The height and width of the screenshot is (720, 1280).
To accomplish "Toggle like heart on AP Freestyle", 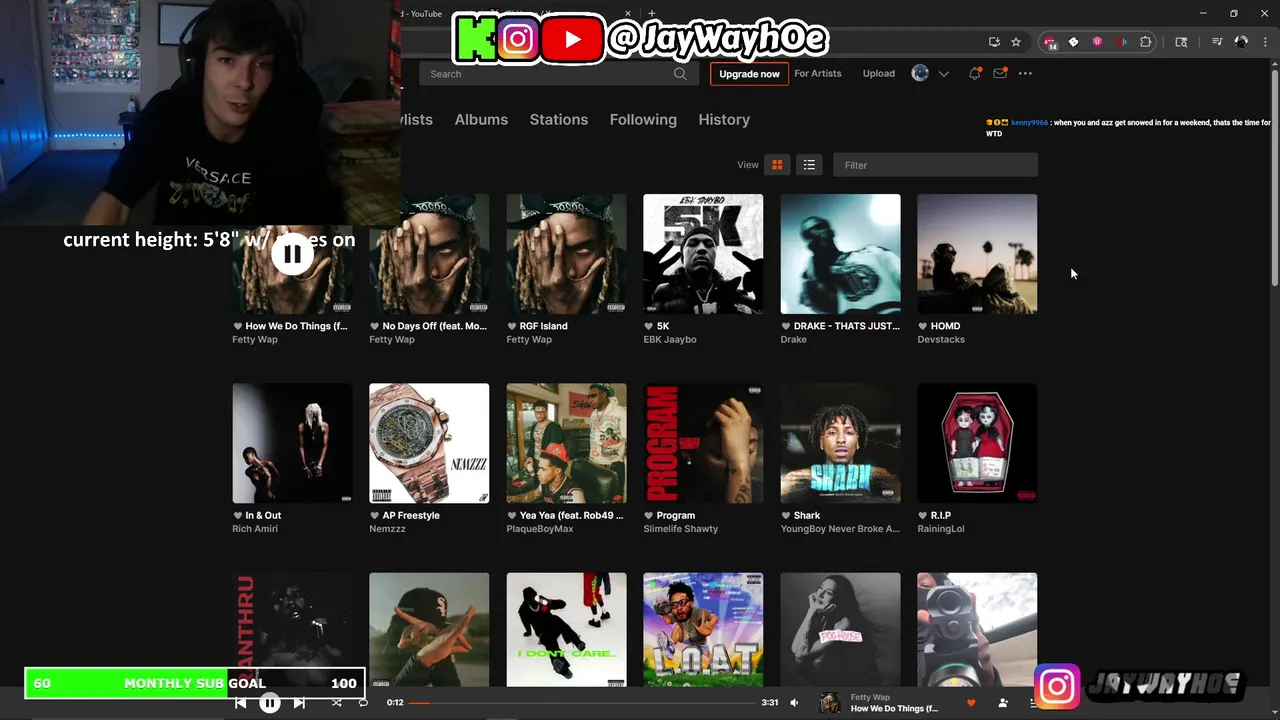I will coord(375,516).
